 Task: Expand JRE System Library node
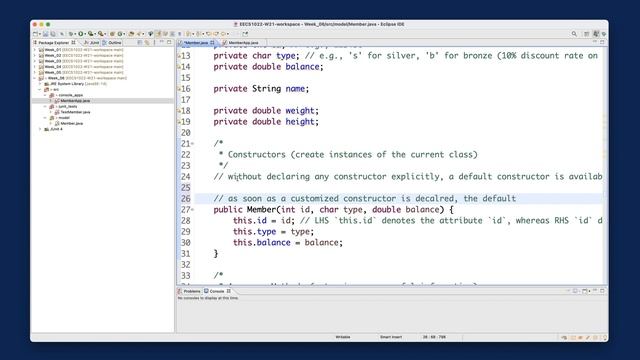[40, 84]
